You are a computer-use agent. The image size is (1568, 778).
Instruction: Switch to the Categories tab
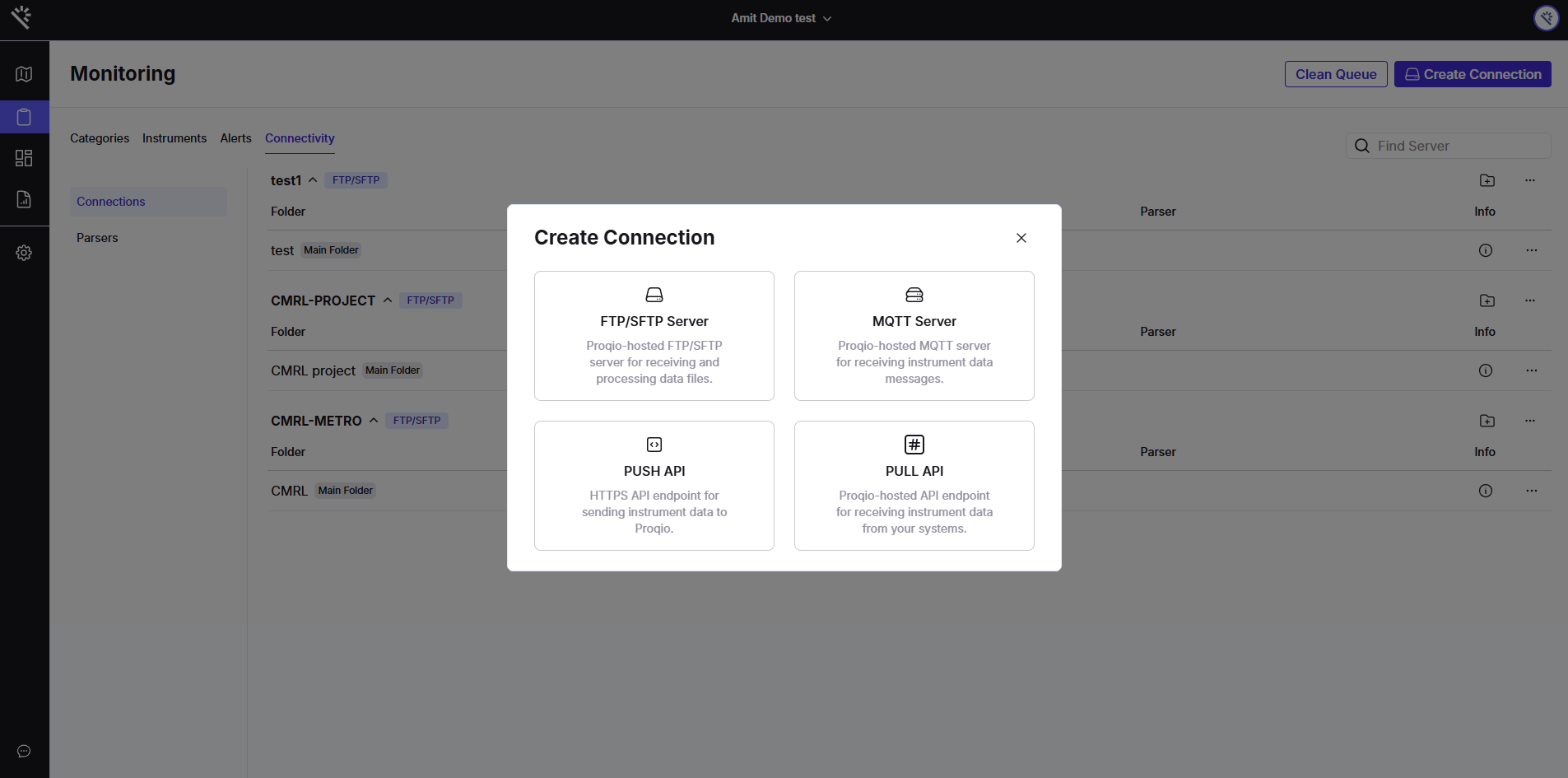pyautogui.click(x=100, y=138)
